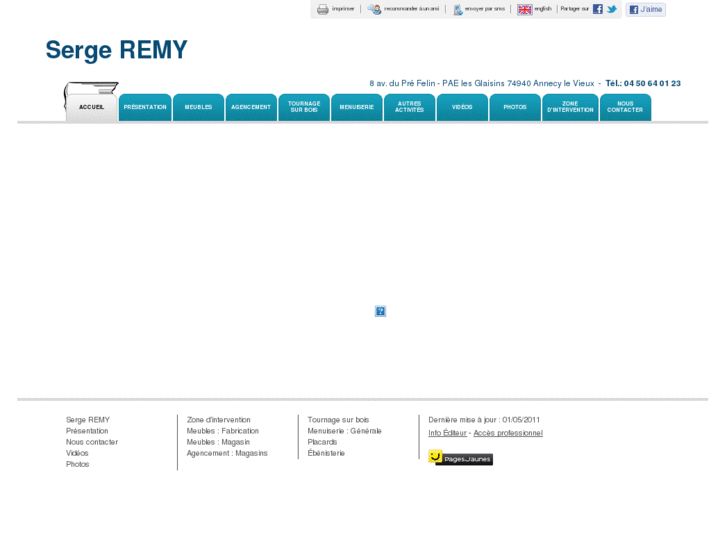Share on Facebook via the toolbar icon
Image resolution: width=727 pixels, height=545 pixels.
598,9
